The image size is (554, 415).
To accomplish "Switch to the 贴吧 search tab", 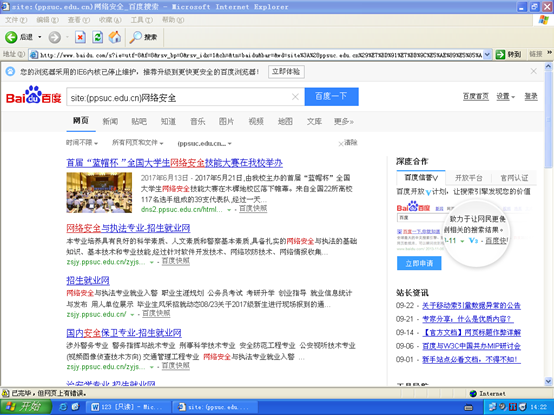I will [x=139, y=121].
